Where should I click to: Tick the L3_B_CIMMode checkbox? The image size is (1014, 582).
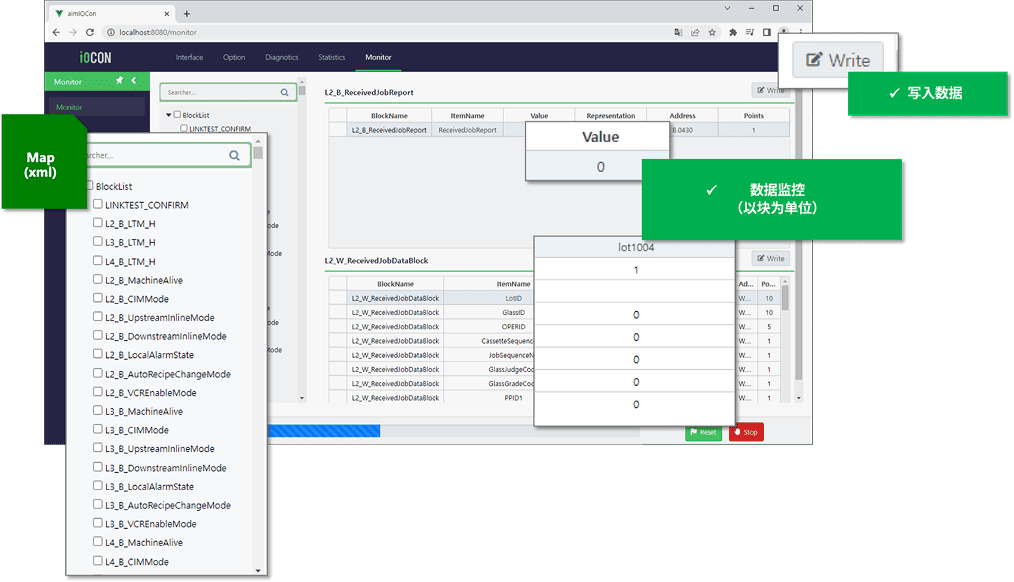pos(98,430)
